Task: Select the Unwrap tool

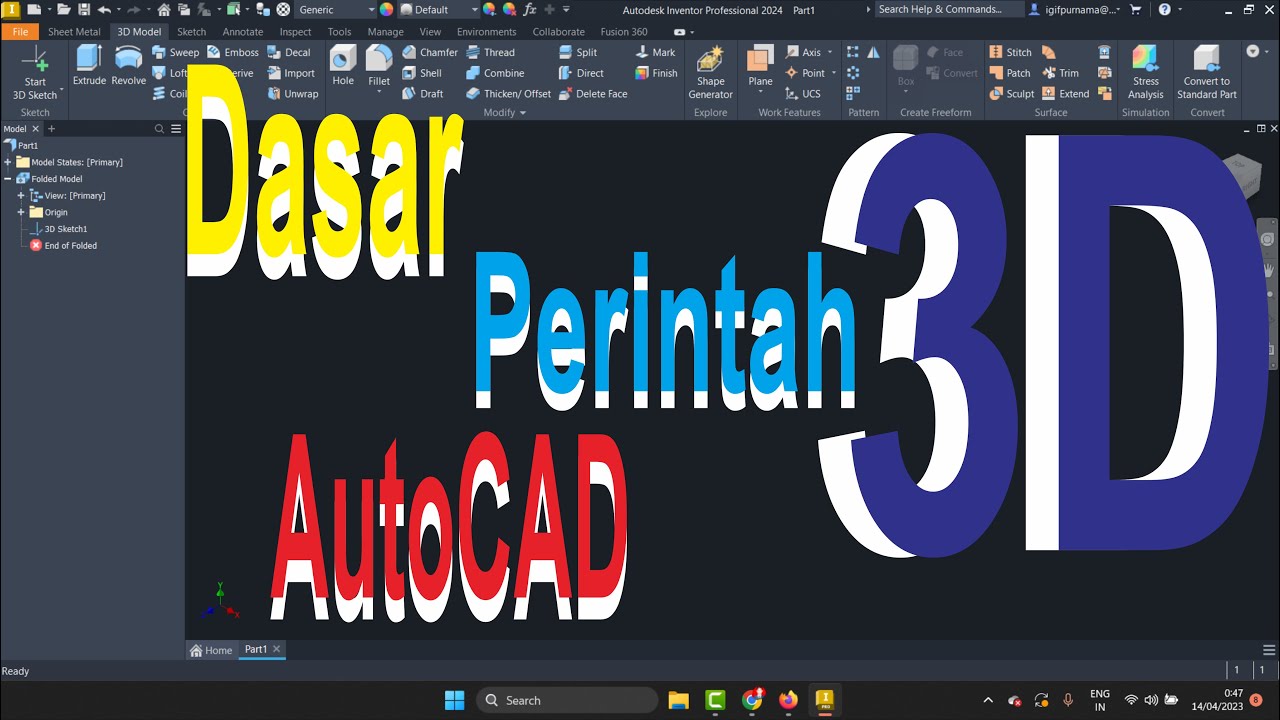Action: [293, 94]
